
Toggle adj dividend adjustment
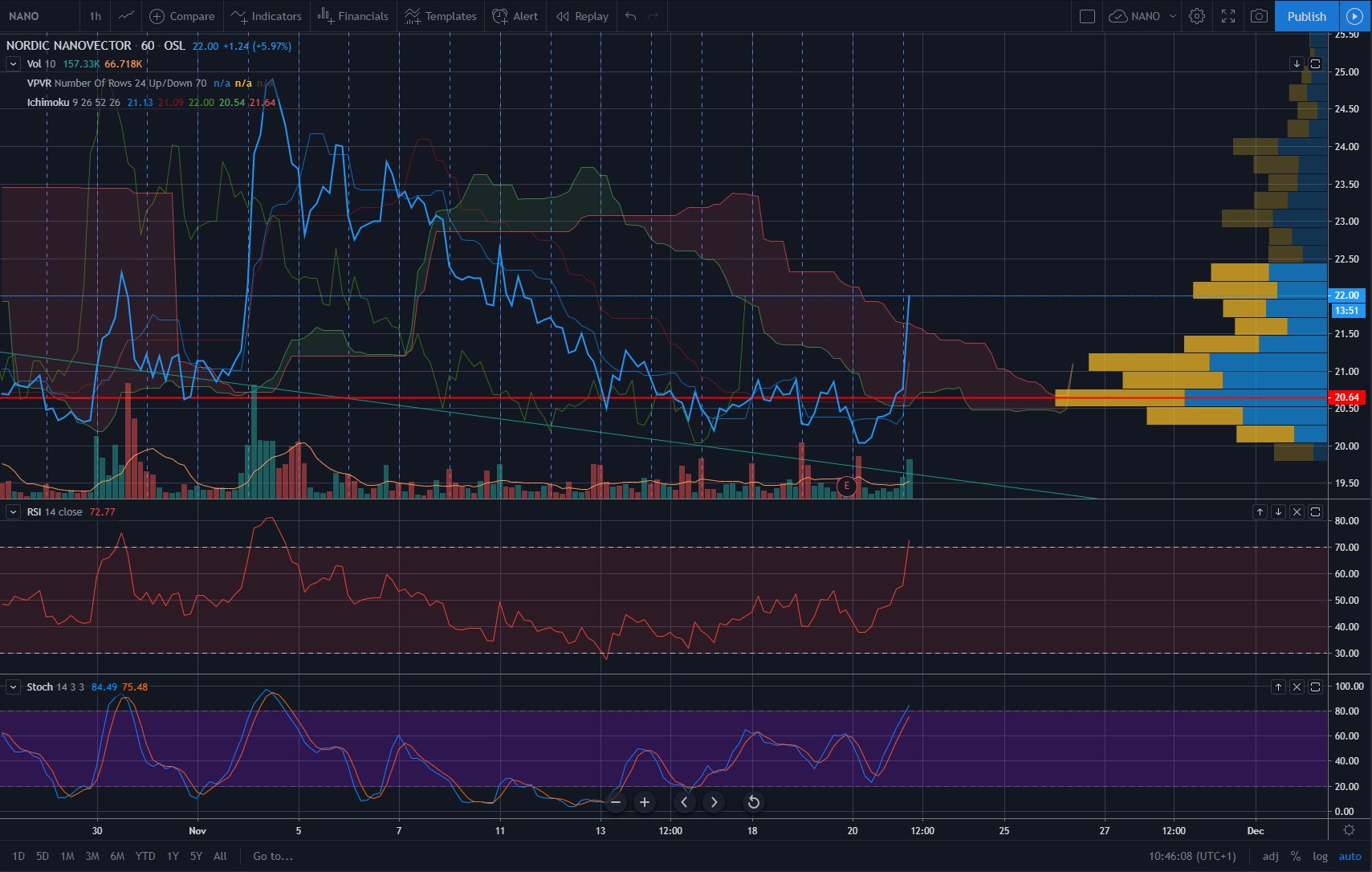(1271, 856)
